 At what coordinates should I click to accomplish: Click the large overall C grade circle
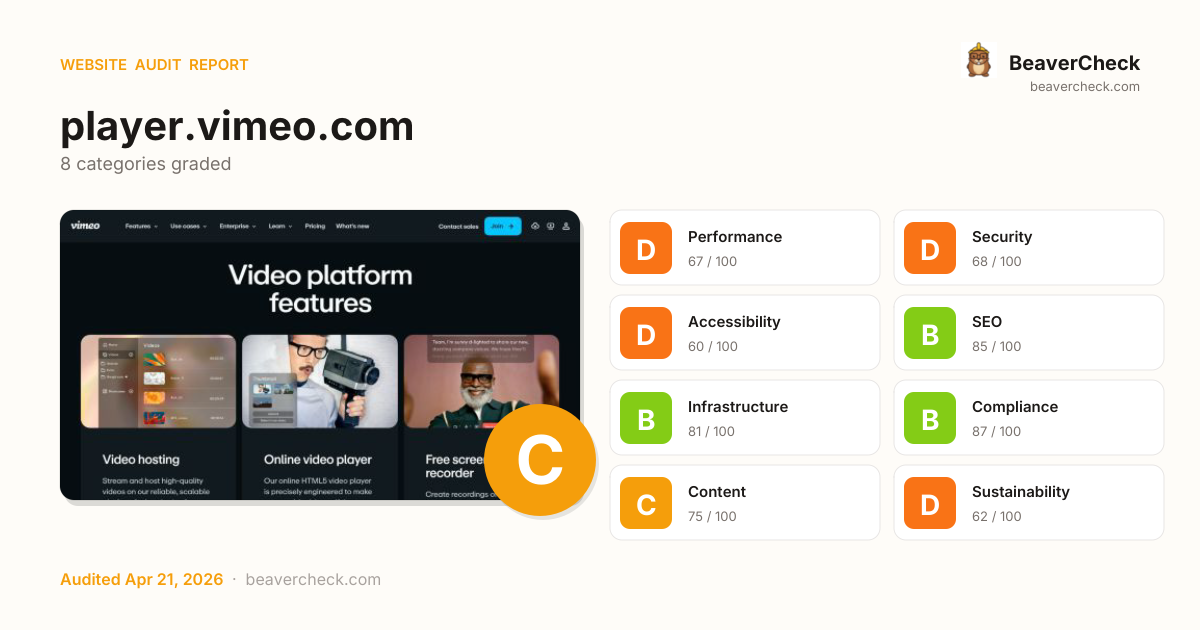tap(540, 460)
